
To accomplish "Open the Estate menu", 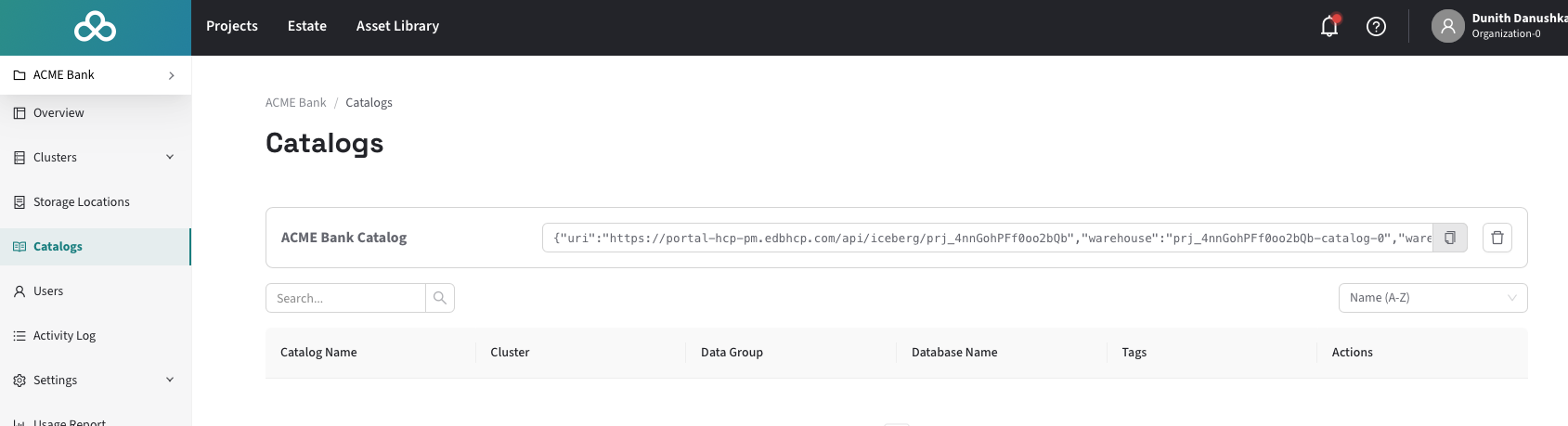I will pos(307,26).
